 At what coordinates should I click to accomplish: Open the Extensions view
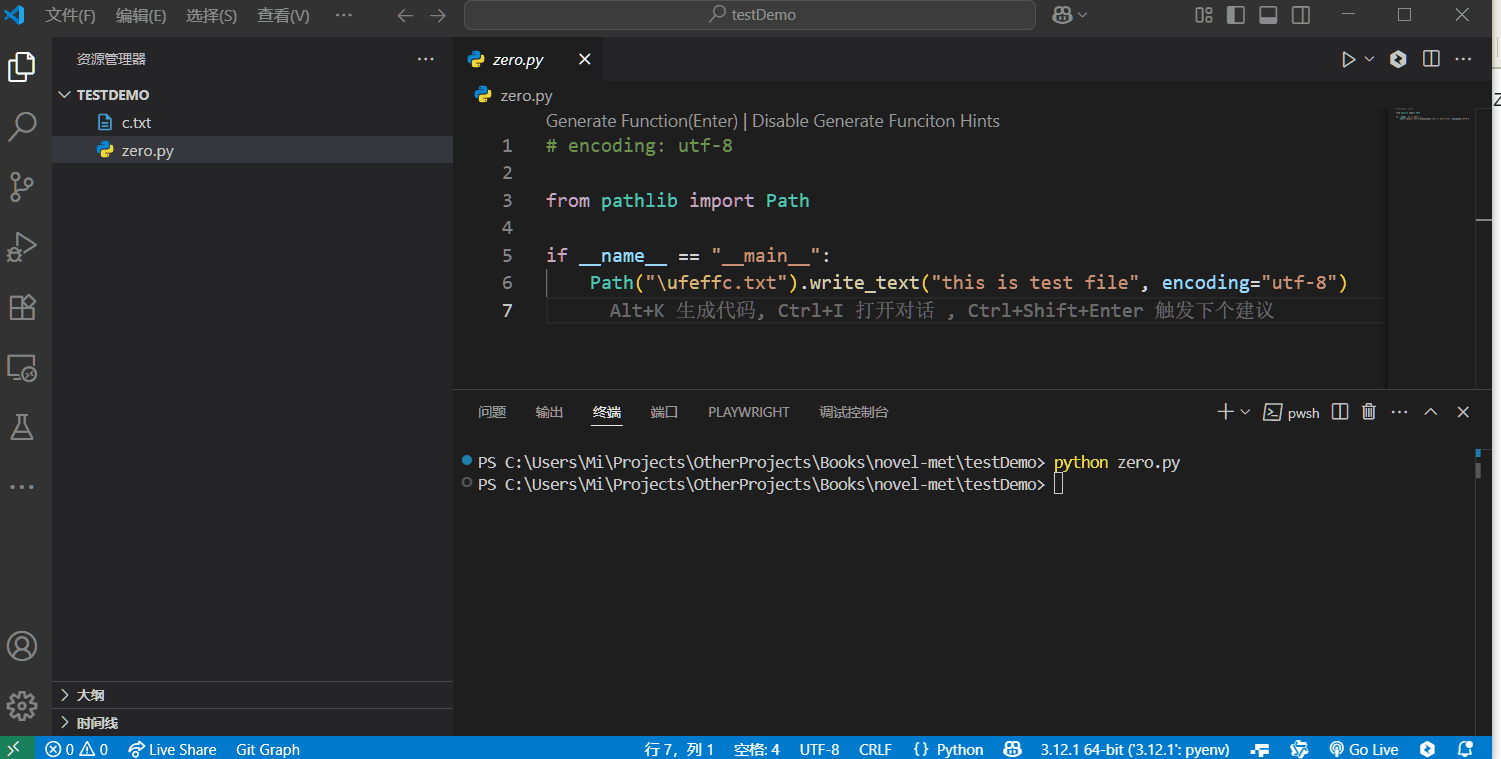click(x=22, y=307)
